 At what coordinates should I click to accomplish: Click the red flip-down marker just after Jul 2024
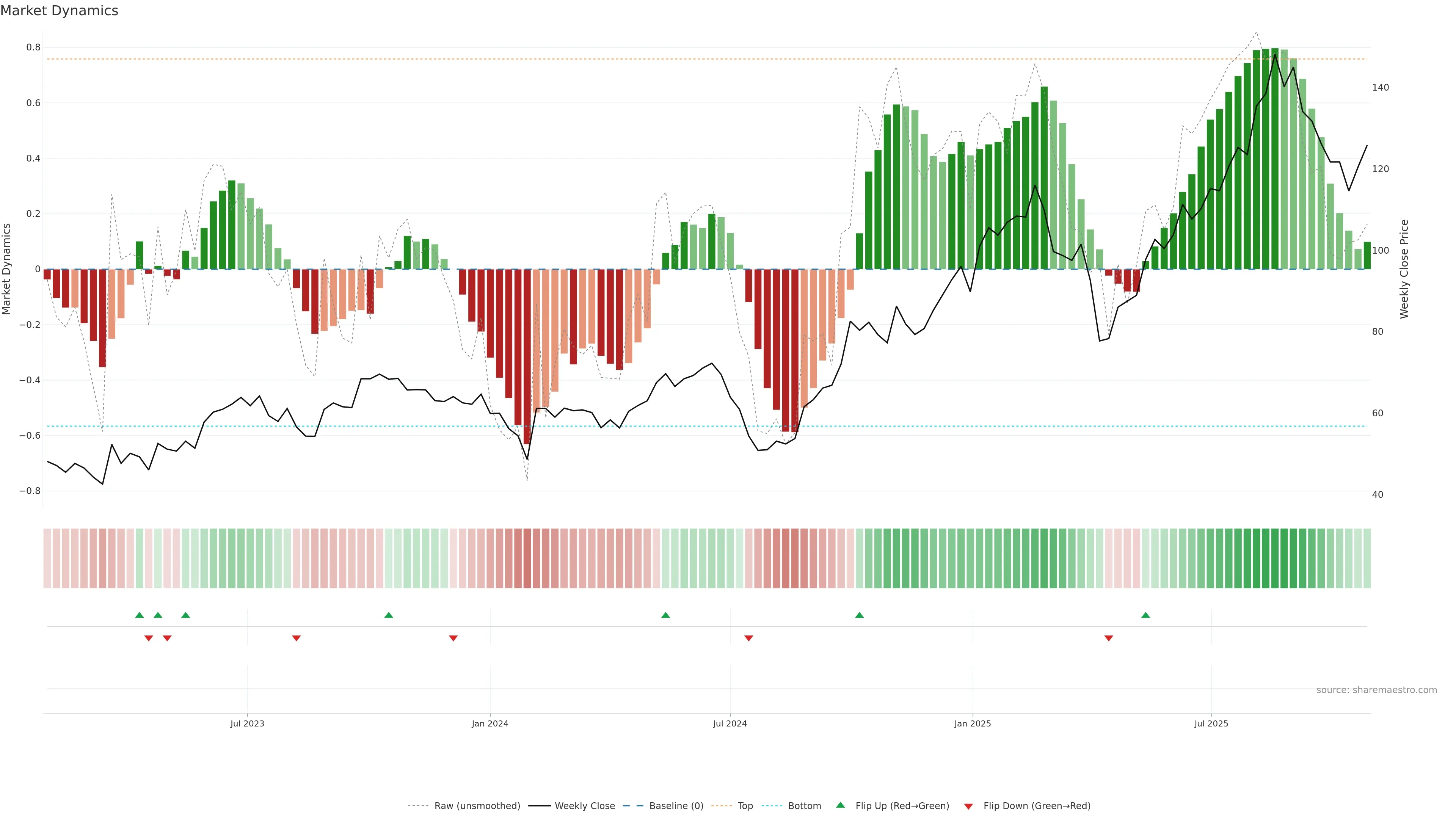coord(748,638)
